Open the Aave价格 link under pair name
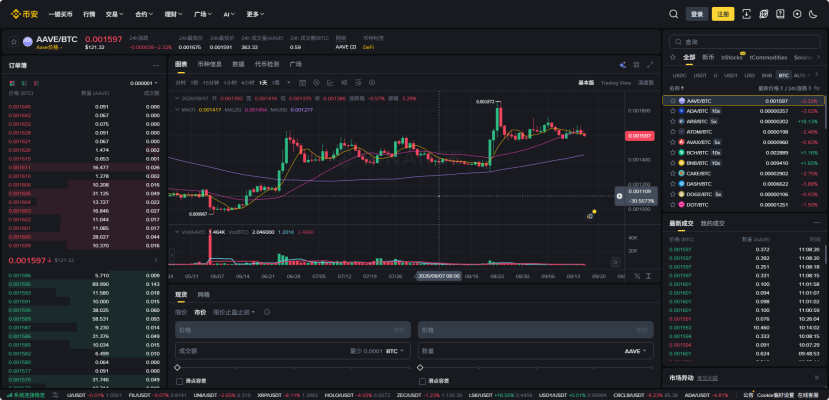Image resolution: width=829 pixels, height=400 pixels. tap(49, 48)
